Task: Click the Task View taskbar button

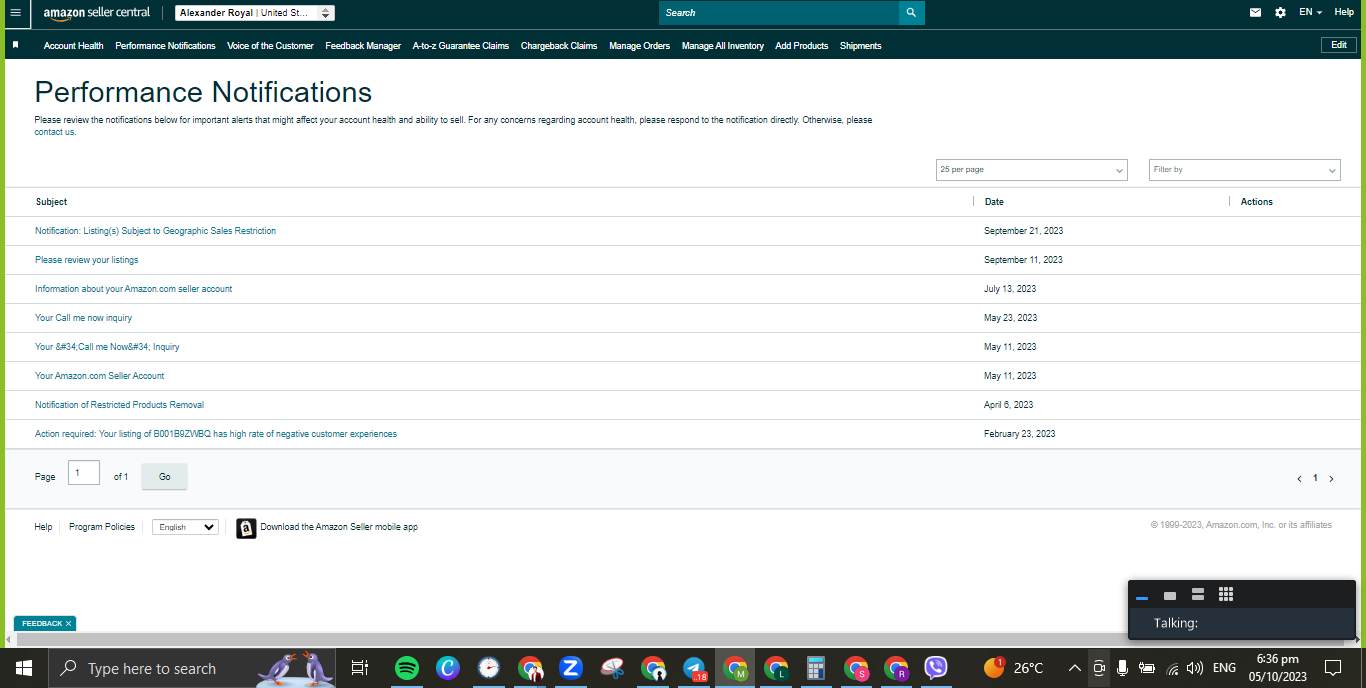Action: pyautogui.click(x=360, y=668)
